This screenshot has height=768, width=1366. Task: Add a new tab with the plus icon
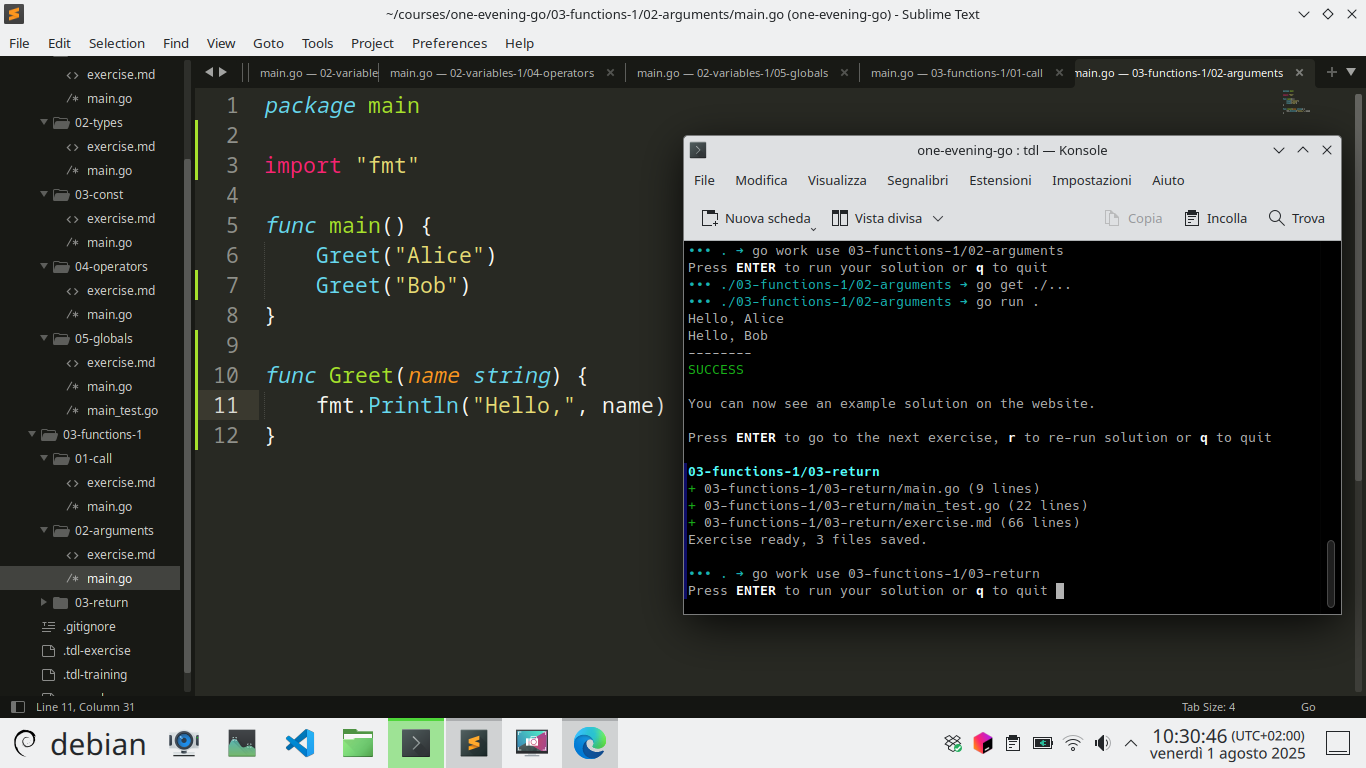(1331, 72)
